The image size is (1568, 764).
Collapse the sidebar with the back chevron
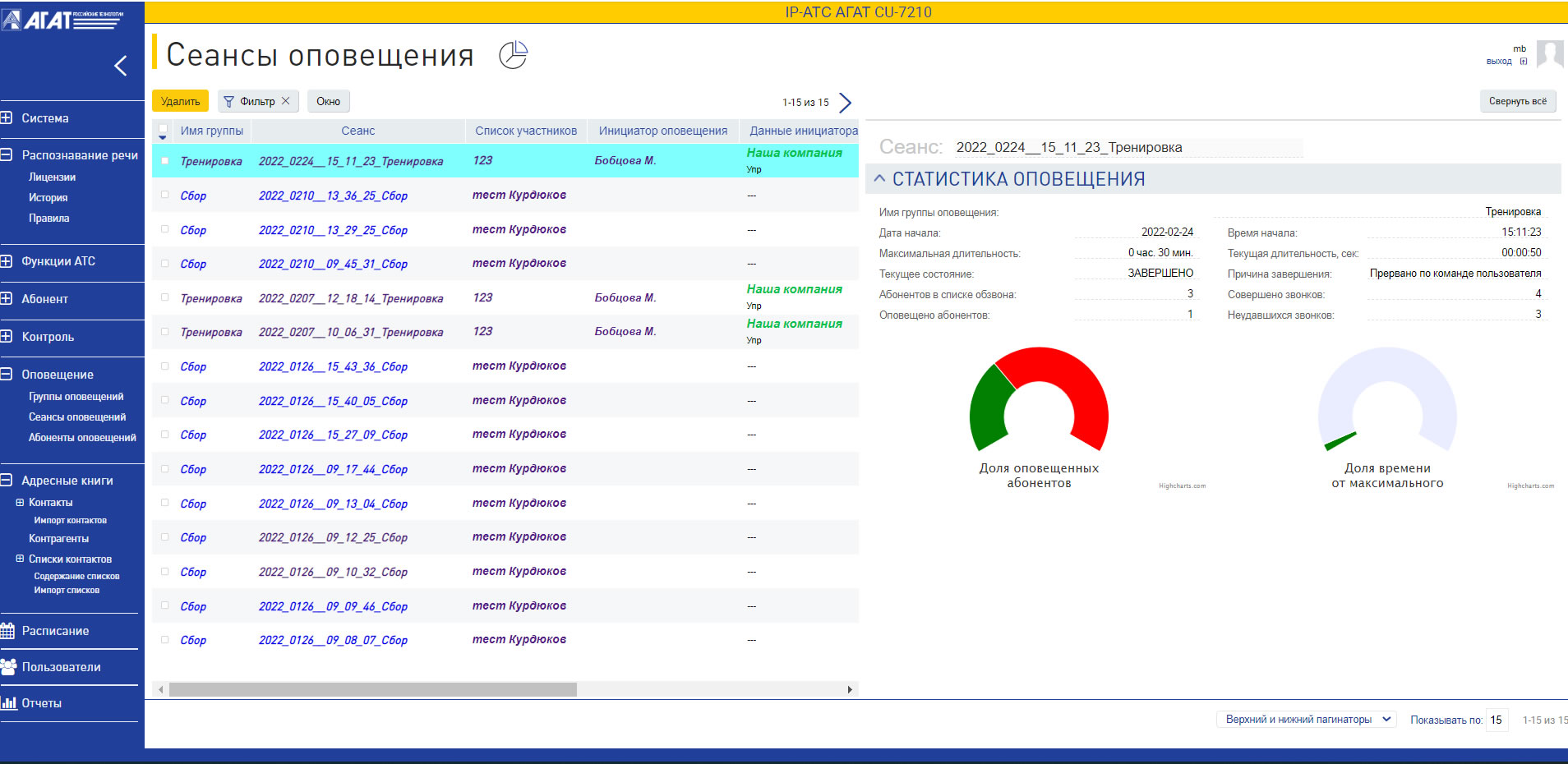(121, 66)
